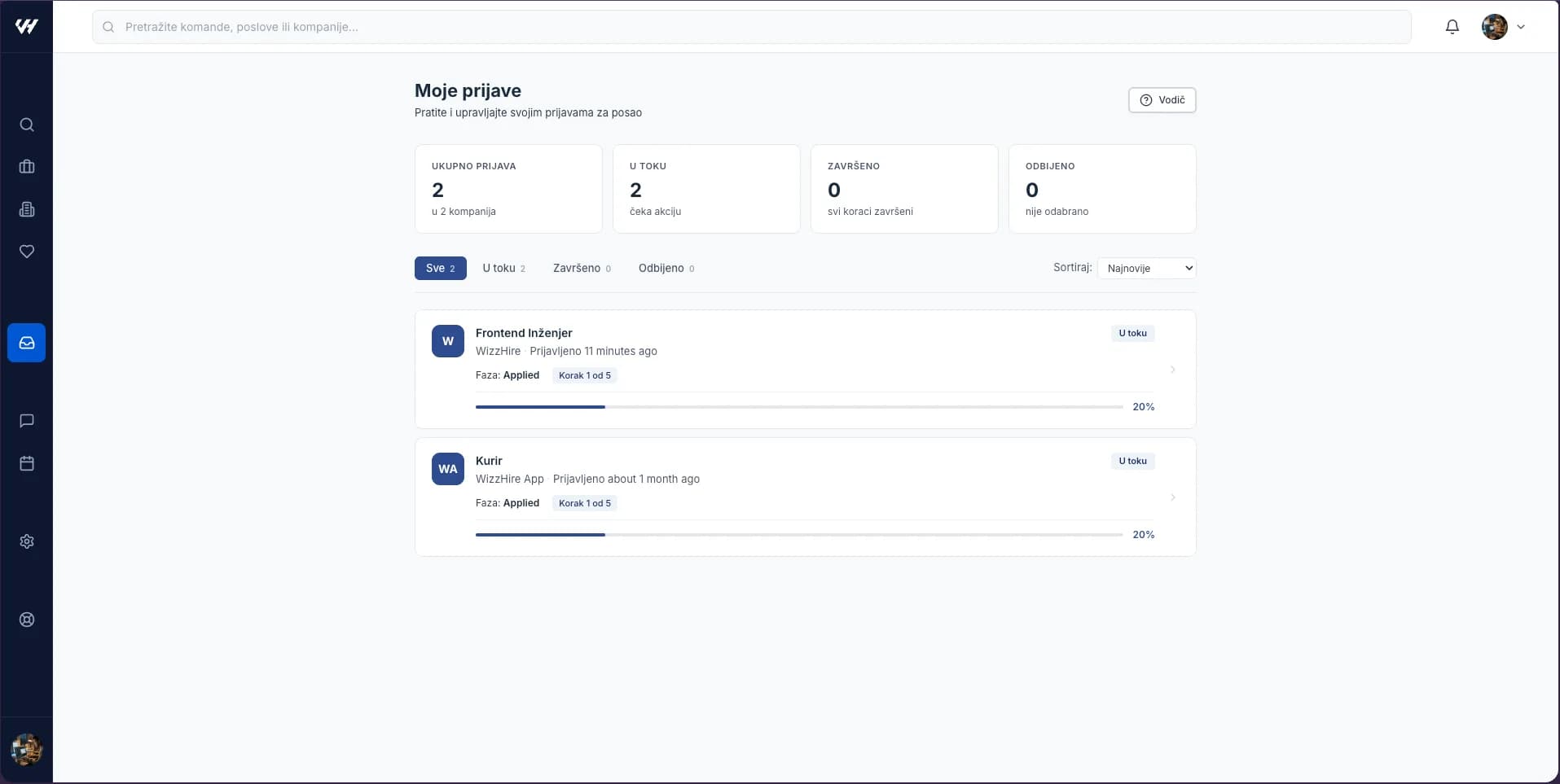
Task: Switch to the 'Odbijeno' tab
Action: (666, 268)
